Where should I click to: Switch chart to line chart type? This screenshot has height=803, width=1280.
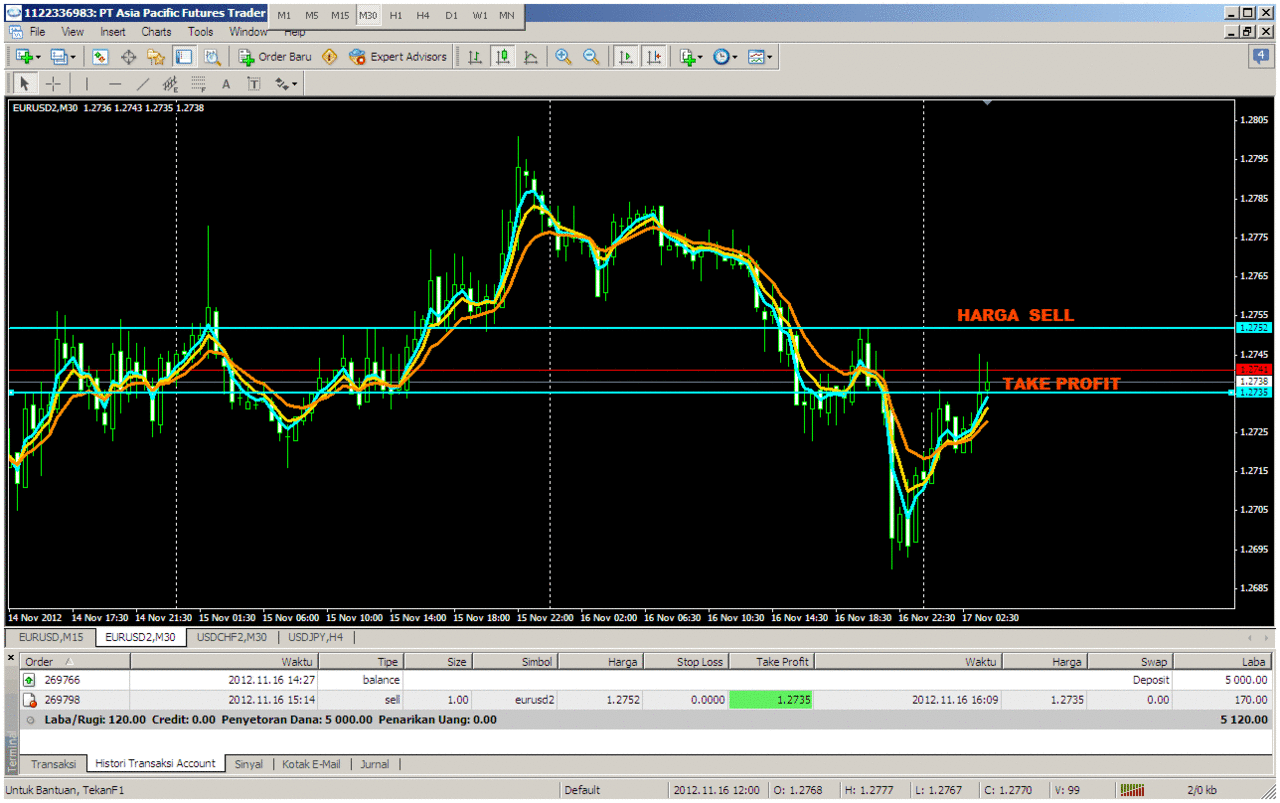click(531, 57)
